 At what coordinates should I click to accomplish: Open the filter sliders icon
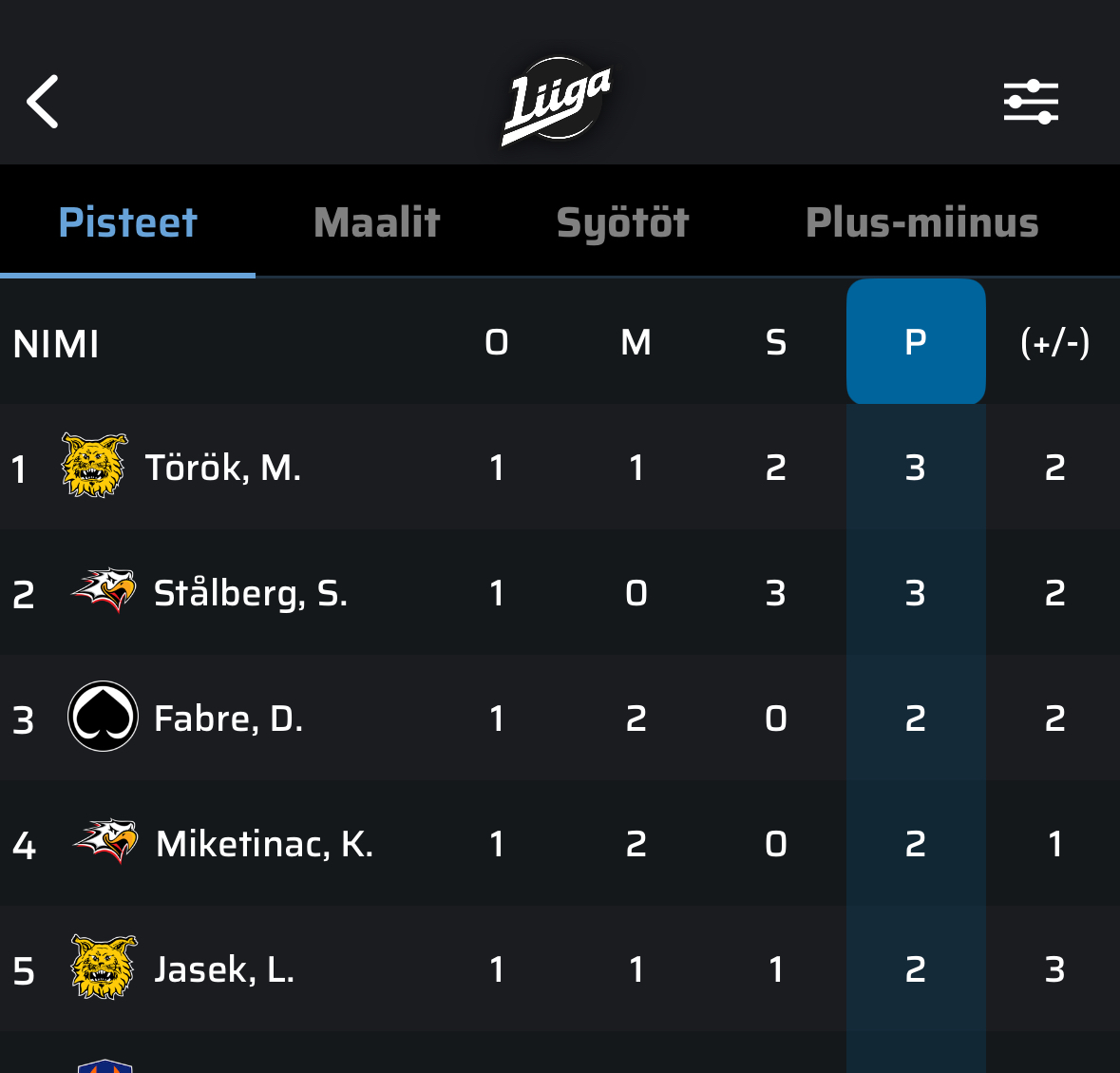click(1031, 102)
